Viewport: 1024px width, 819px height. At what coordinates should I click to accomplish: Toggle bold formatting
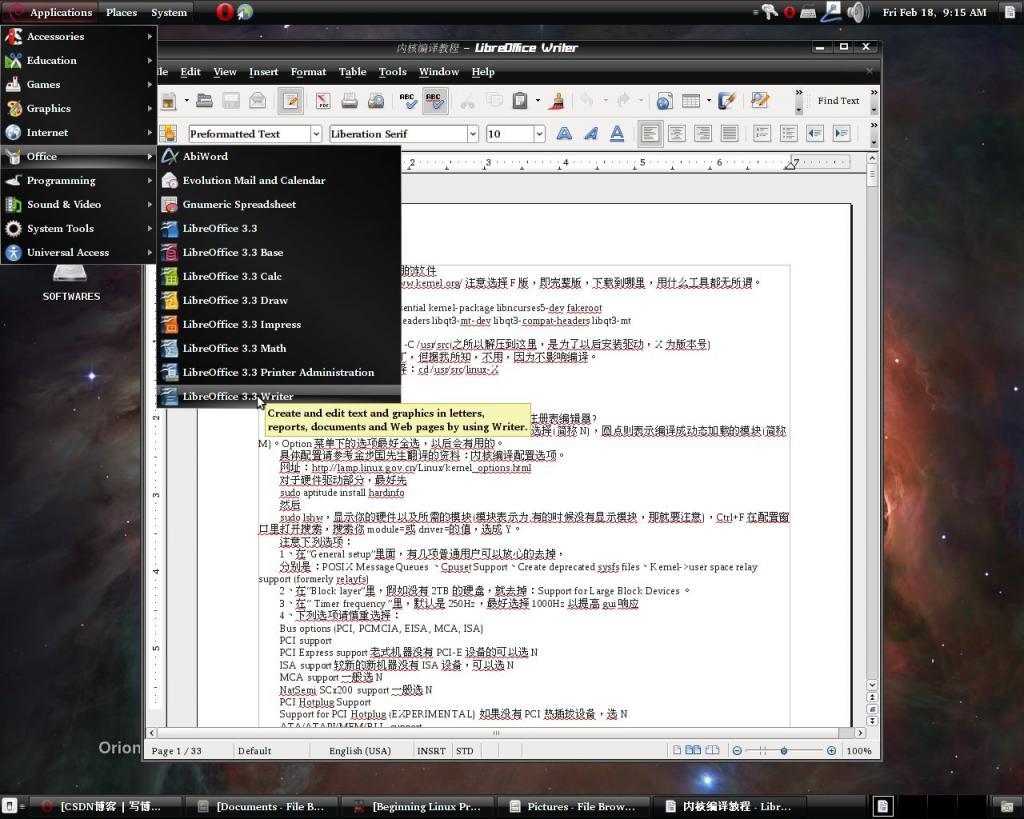point(563,133)
